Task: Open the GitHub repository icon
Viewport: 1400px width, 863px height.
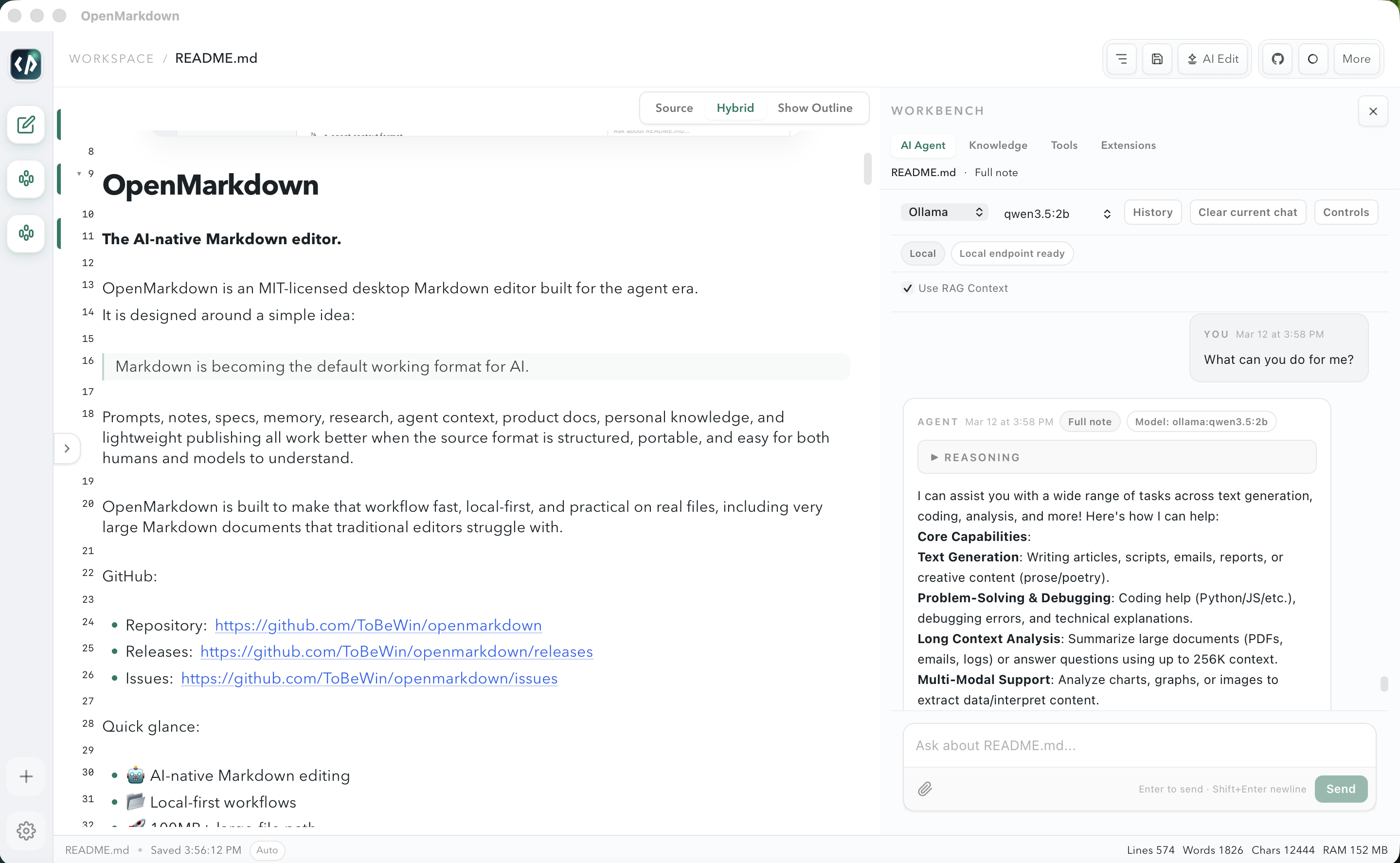Action: tap(1277, 58)
